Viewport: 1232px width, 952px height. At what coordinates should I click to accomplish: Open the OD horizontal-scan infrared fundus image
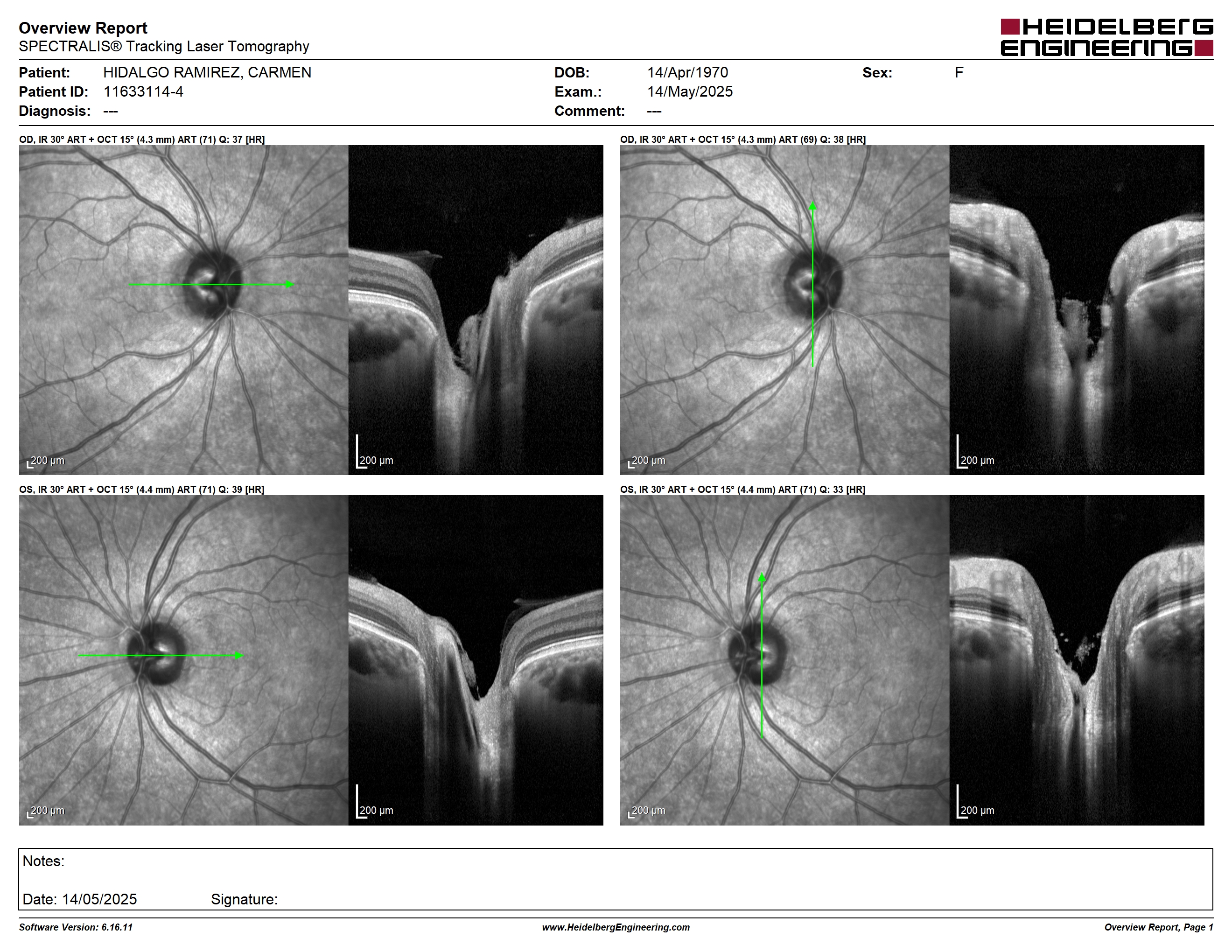(183, 309)
